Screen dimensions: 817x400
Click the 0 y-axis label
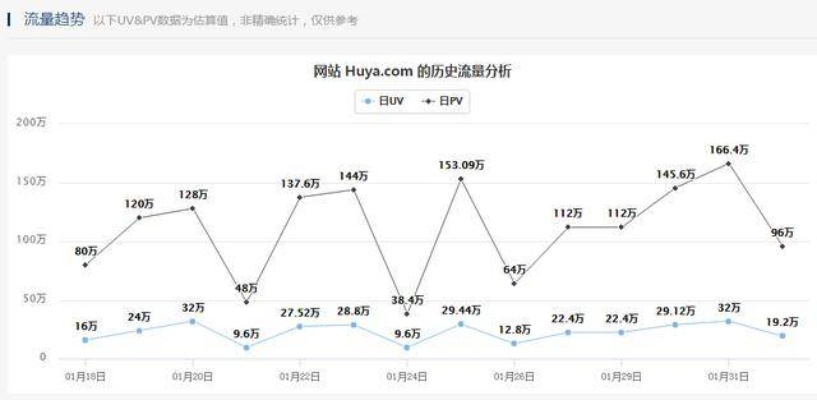(43, 358)
